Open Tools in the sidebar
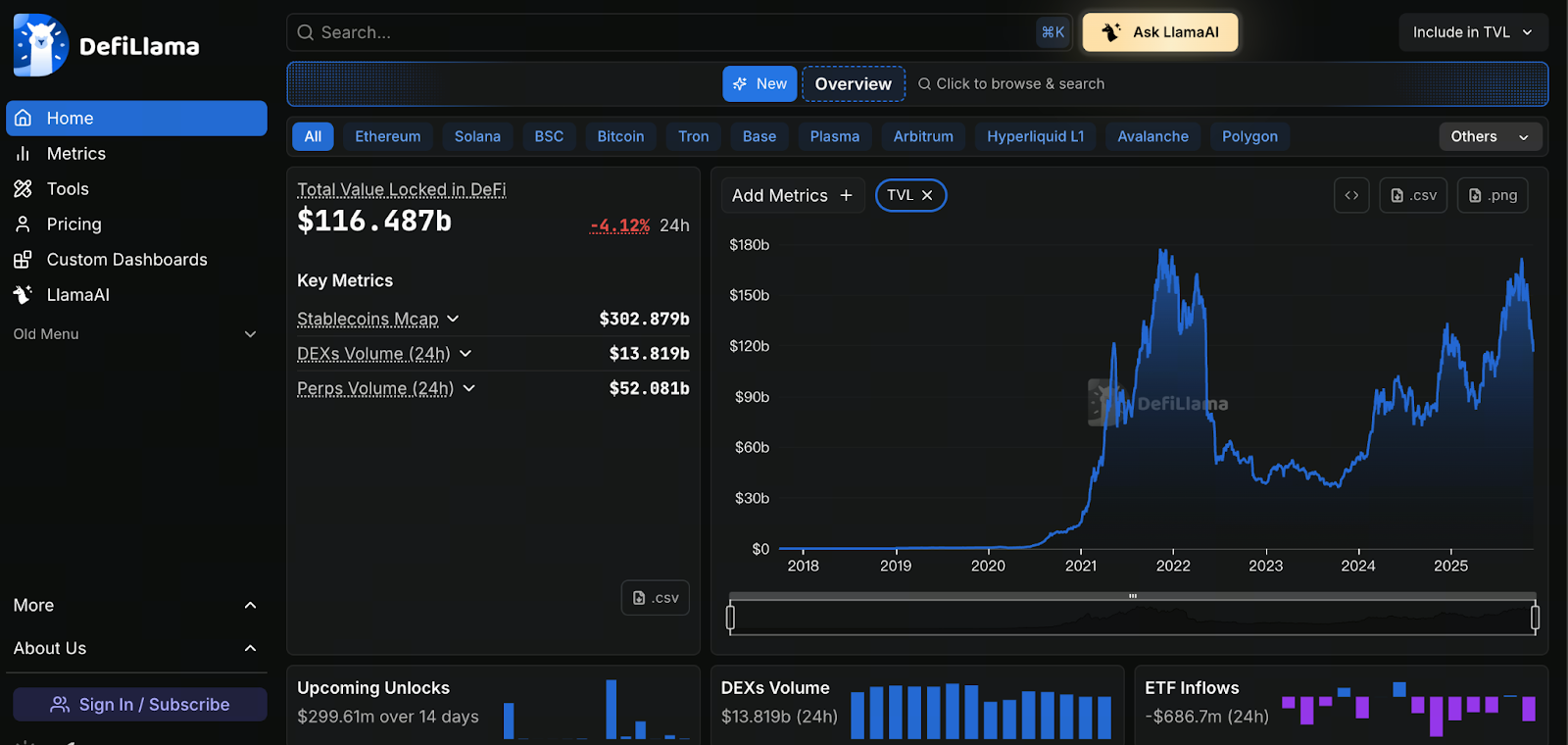 [68, 189]
